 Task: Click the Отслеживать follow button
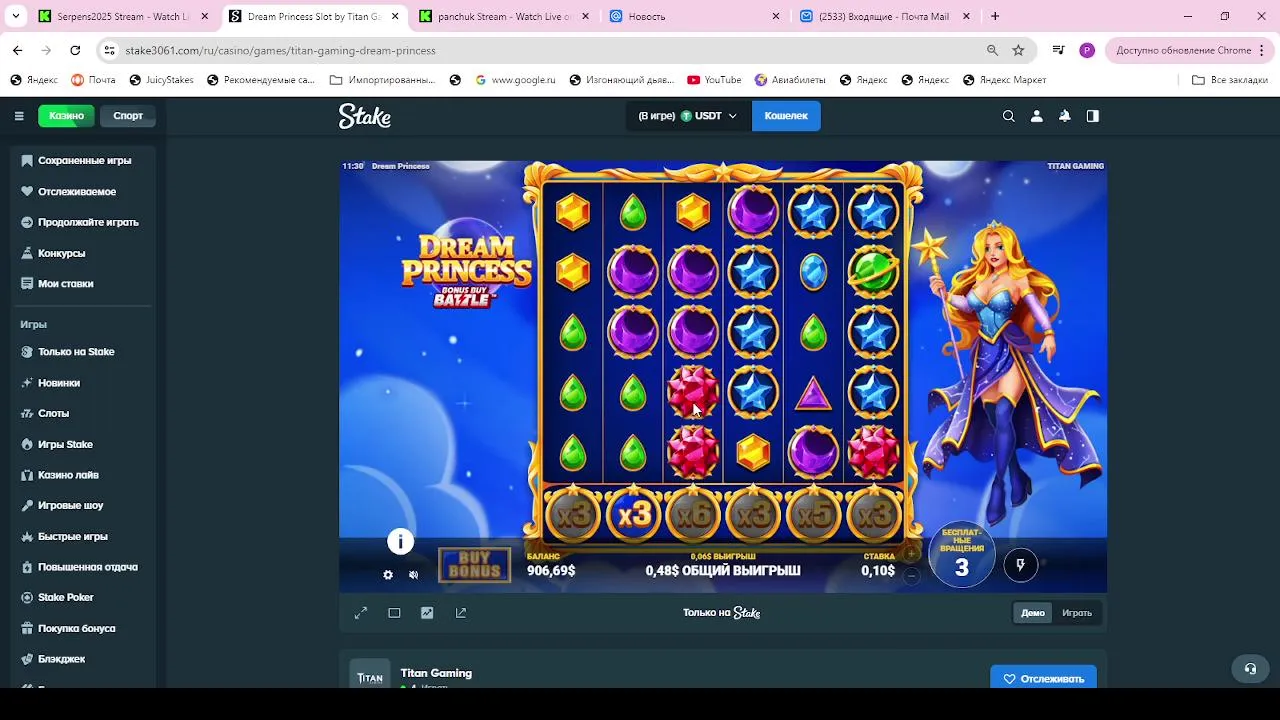[x=1043, y=678]
